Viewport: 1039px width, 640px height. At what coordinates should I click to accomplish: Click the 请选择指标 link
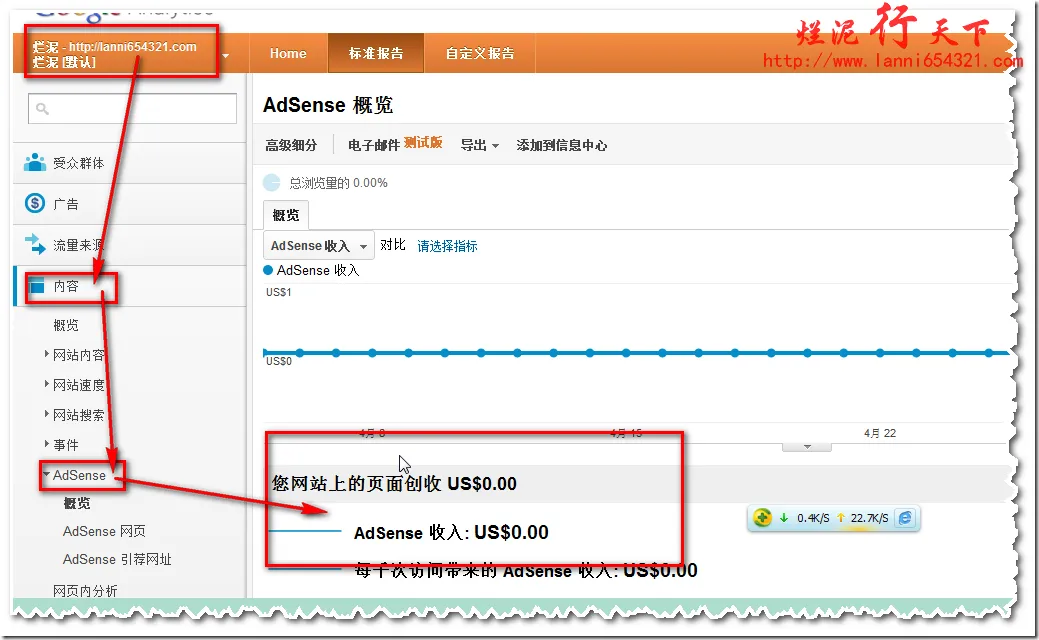tap(447, 246)
